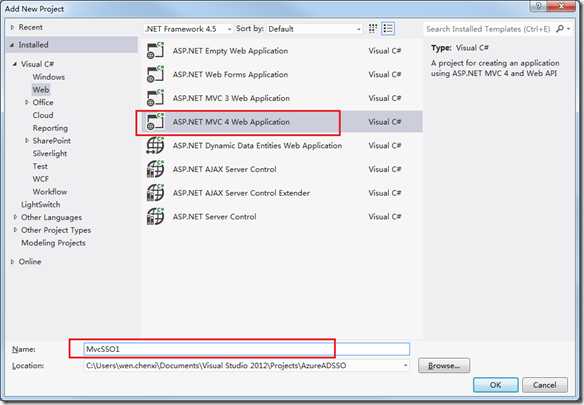584x405 pixels.
Task: Expand the Online node
Action: (12, 262)
